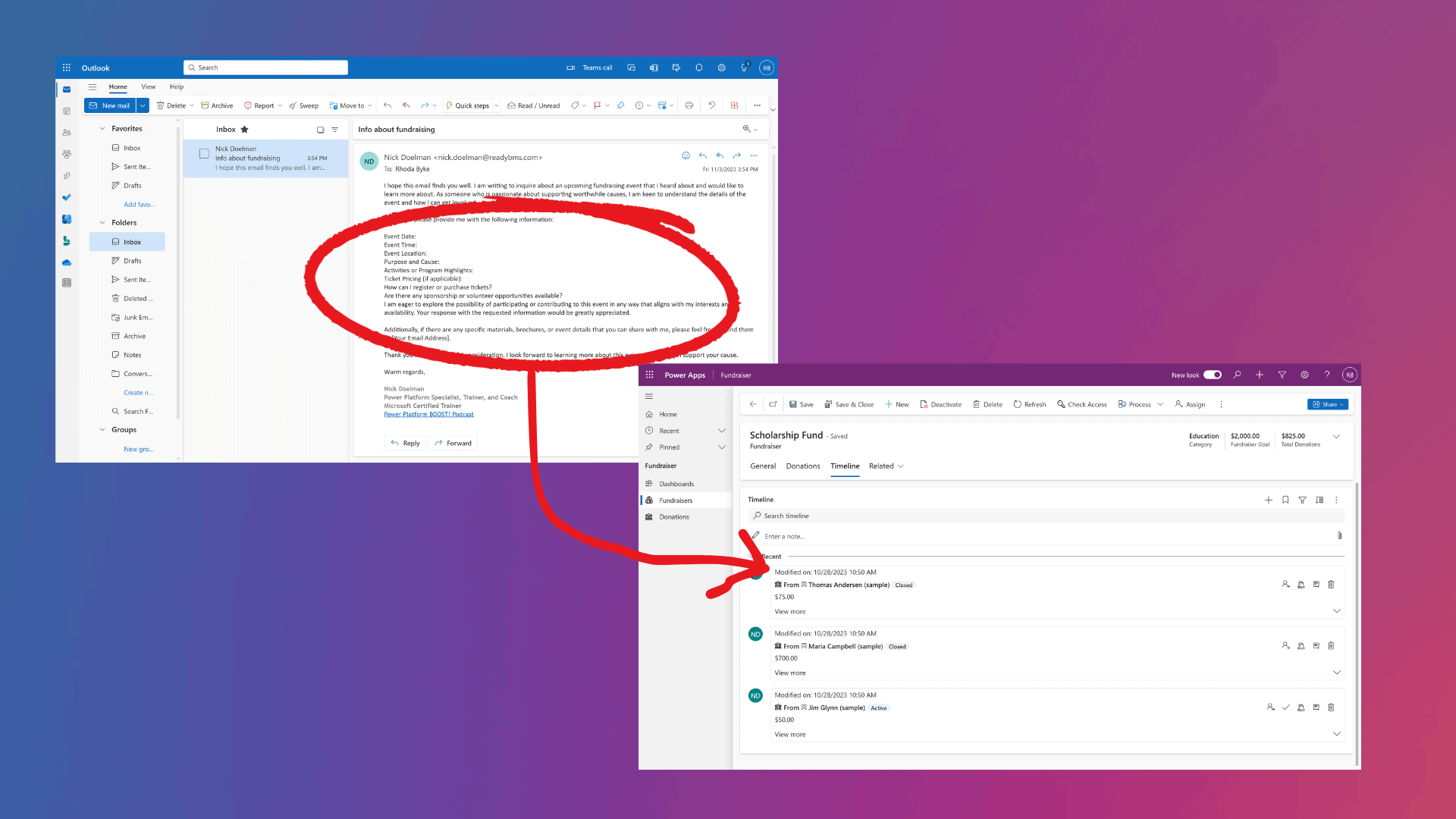Expand the New mail dropdown arrow

pyautogui.click(x=143, y=105)
